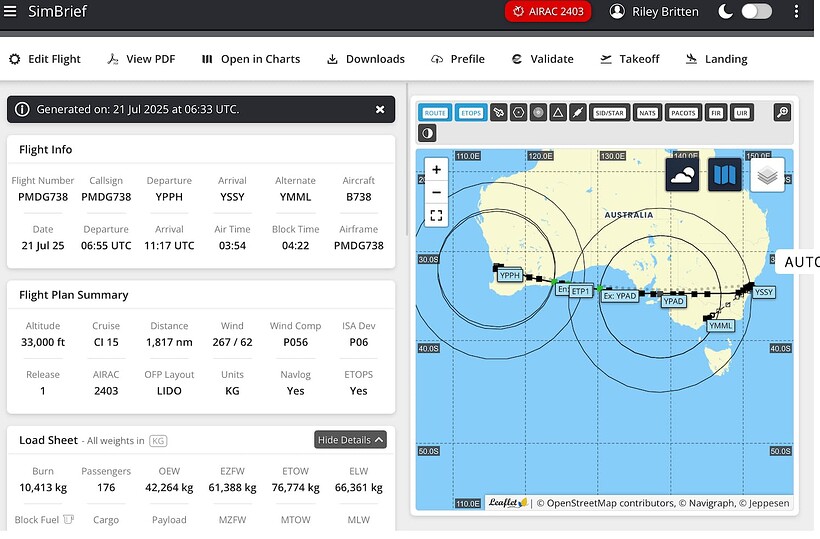Zoom in on the map
The width and height of the screenshot is (820, 539).
point(436,169)
